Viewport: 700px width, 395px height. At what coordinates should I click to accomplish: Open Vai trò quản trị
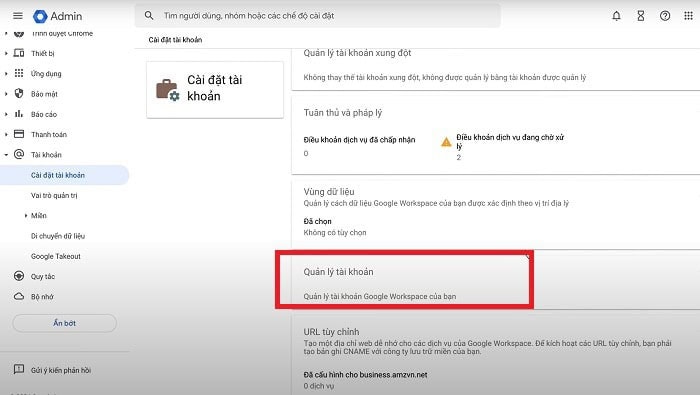[x=54, y=195]
